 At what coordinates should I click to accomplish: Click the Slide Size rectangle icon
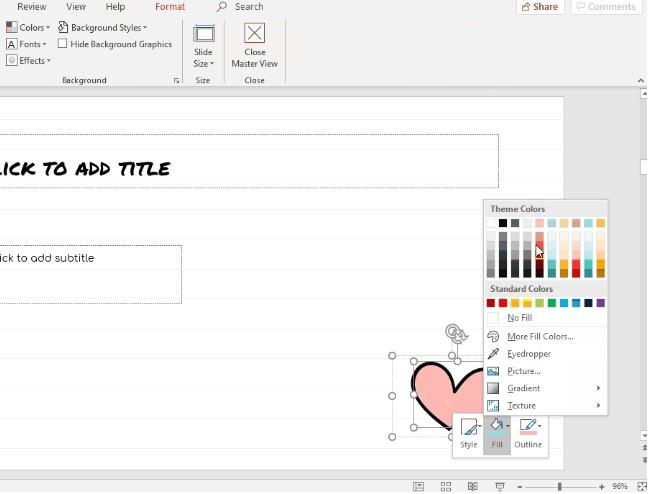tap(204, 34)
